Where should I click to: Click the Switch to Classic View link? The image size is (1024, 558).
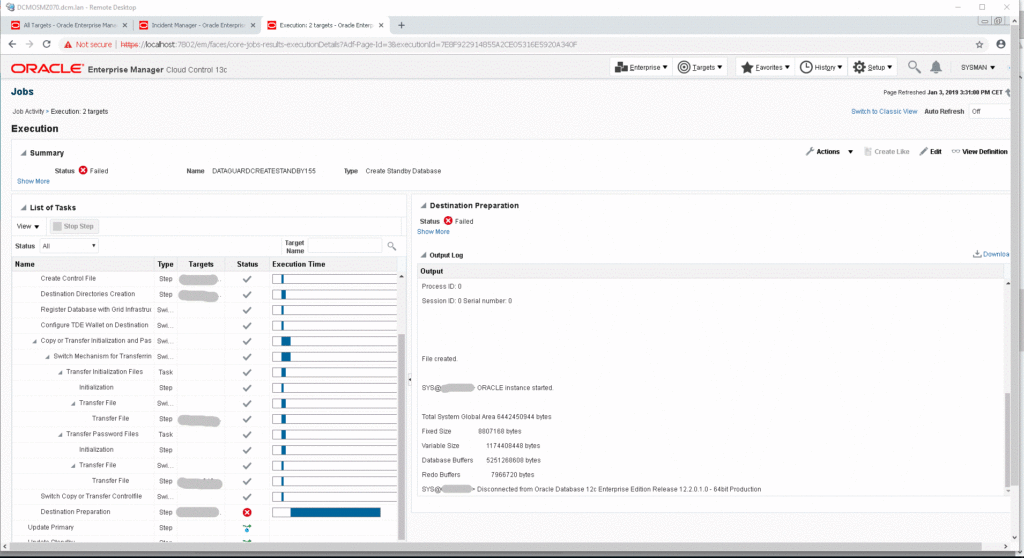883,111
